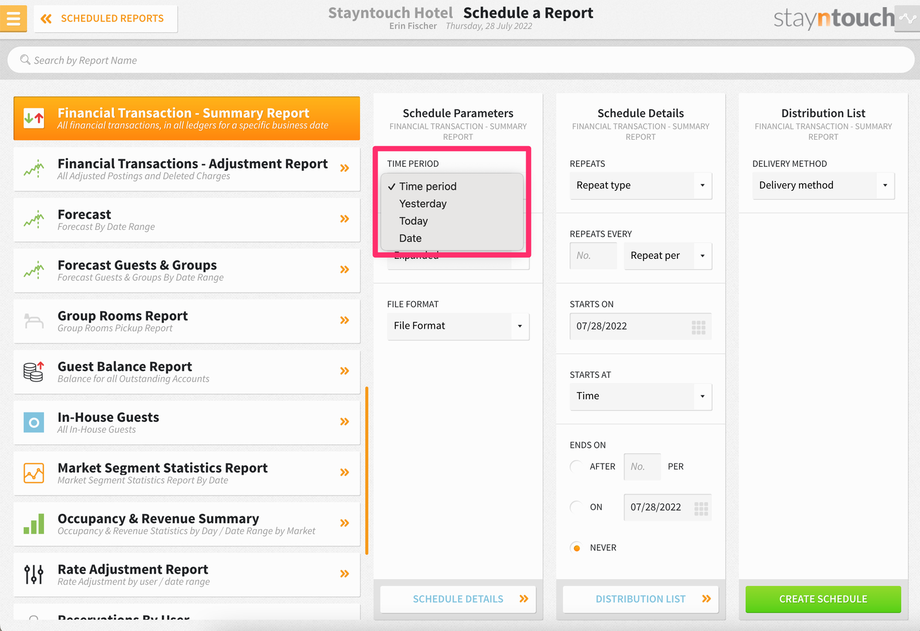Open Guest Balance Report

click(x=187, y=372)
